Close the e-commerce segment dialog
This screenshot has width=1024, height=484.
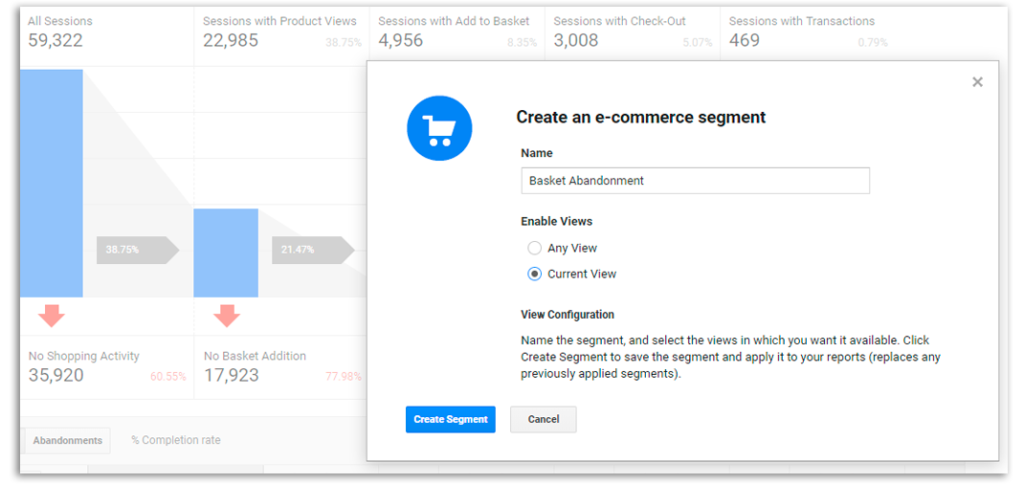(x=977, y=82)
